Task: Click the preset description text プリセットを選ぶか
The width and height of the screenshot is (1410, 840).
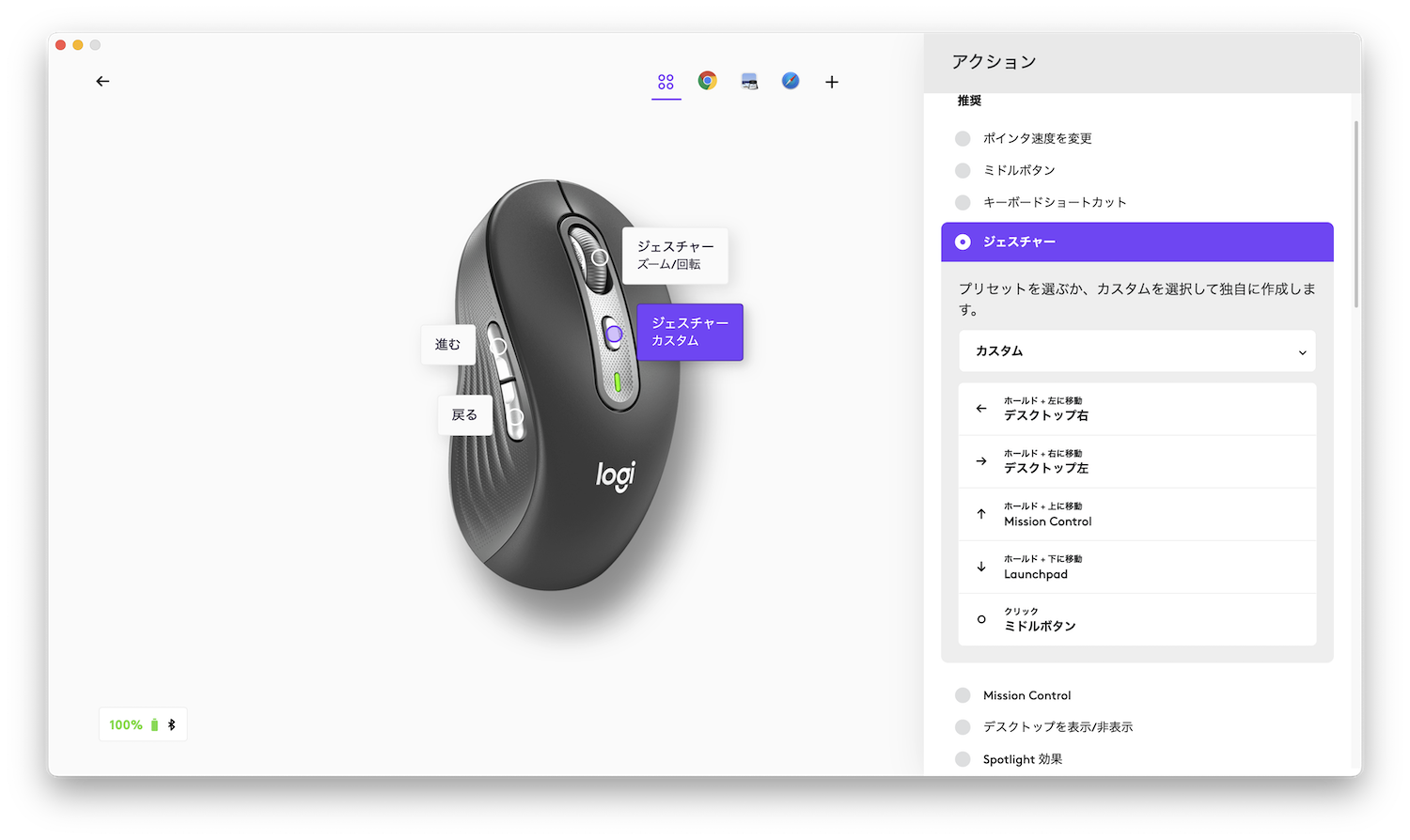Action: (x=1137, y=299)
